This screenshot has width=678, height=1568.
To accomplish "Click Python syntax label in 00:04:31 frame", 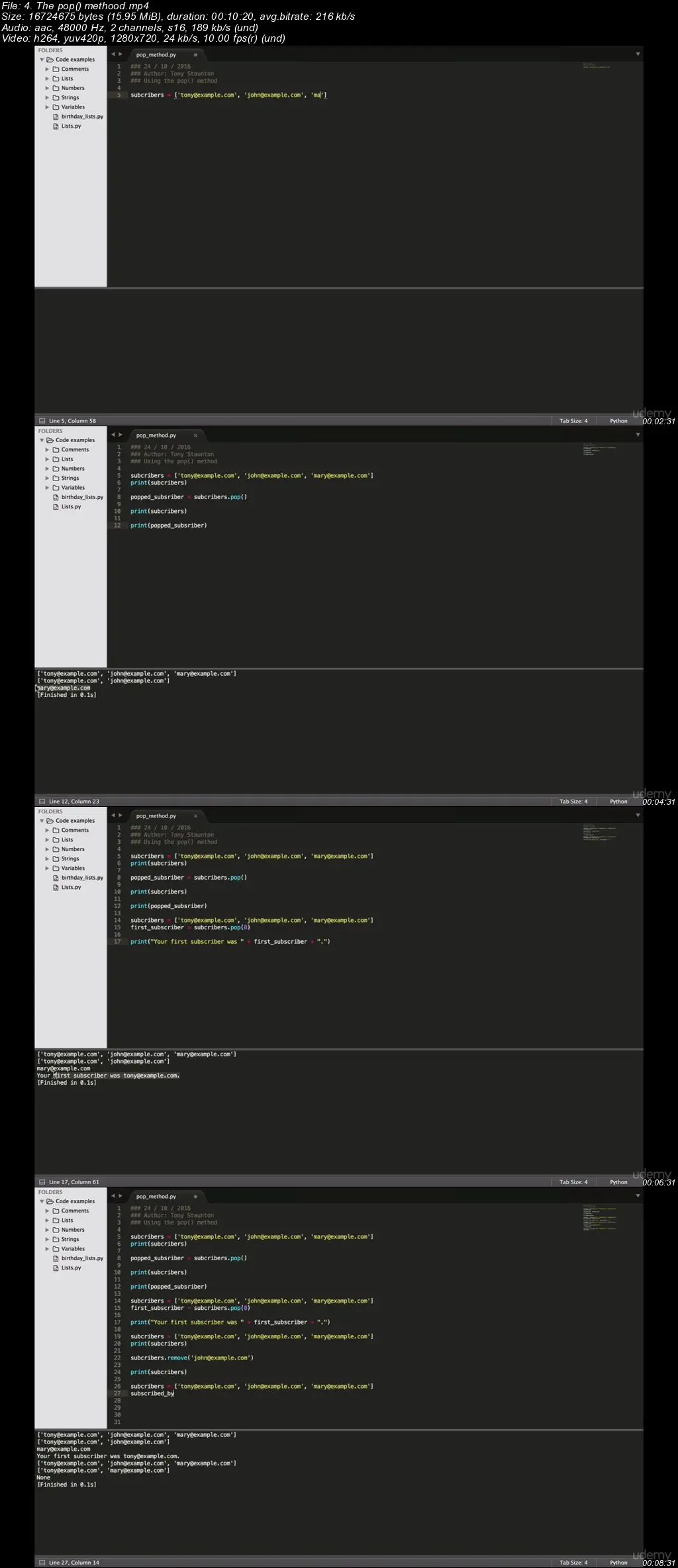I will point(618,802).
